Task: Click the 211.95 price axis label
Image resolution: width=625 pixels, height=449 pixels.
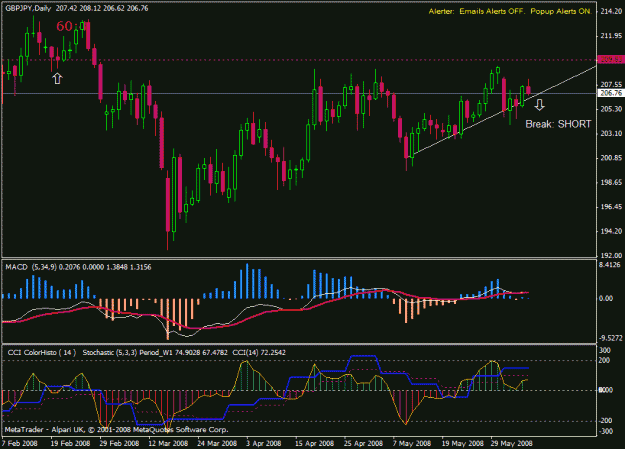Action: (611, 36)
